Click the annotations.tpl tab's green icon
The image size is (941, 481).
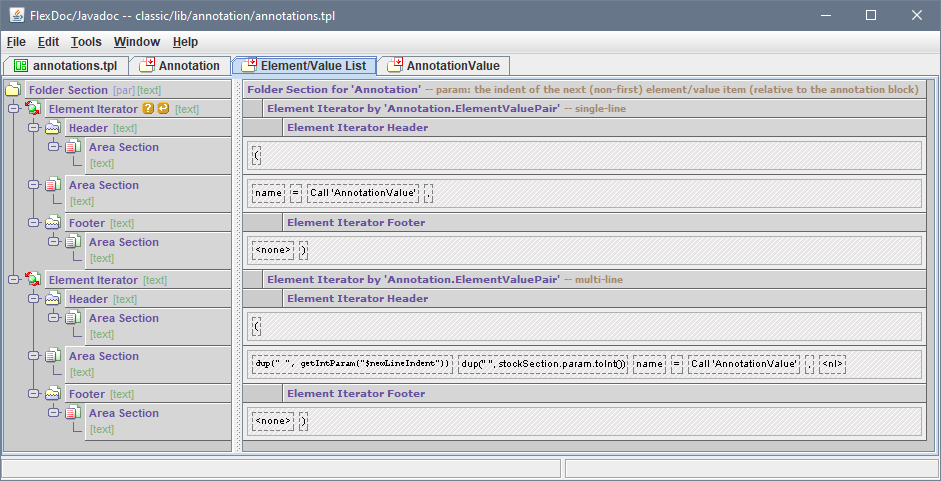point(20,66)
